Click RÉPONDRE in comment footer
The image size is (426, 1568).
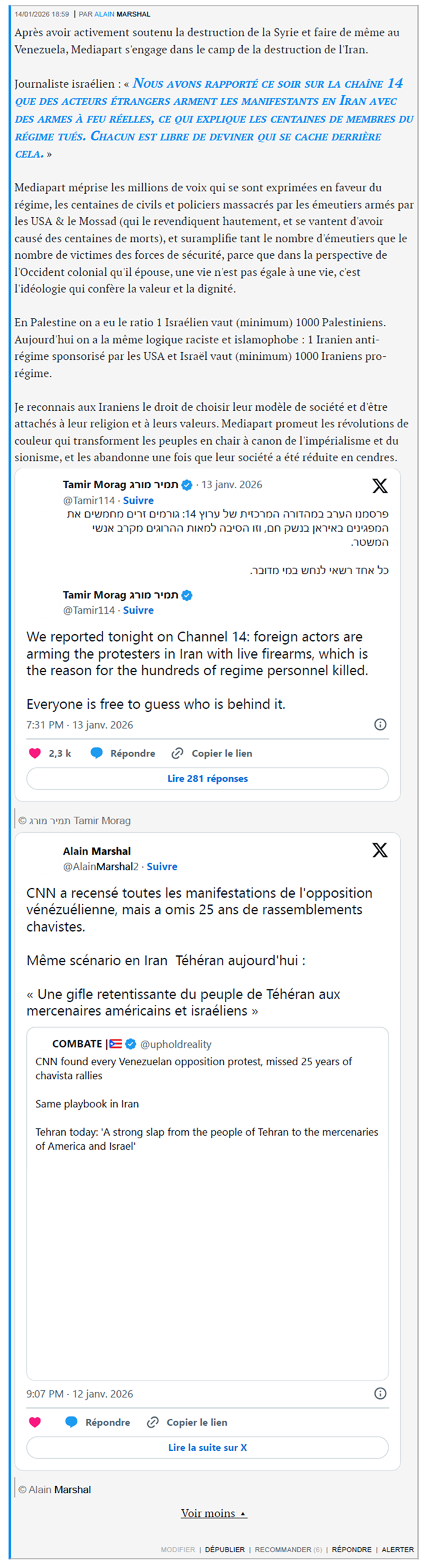pos(351,1550)
